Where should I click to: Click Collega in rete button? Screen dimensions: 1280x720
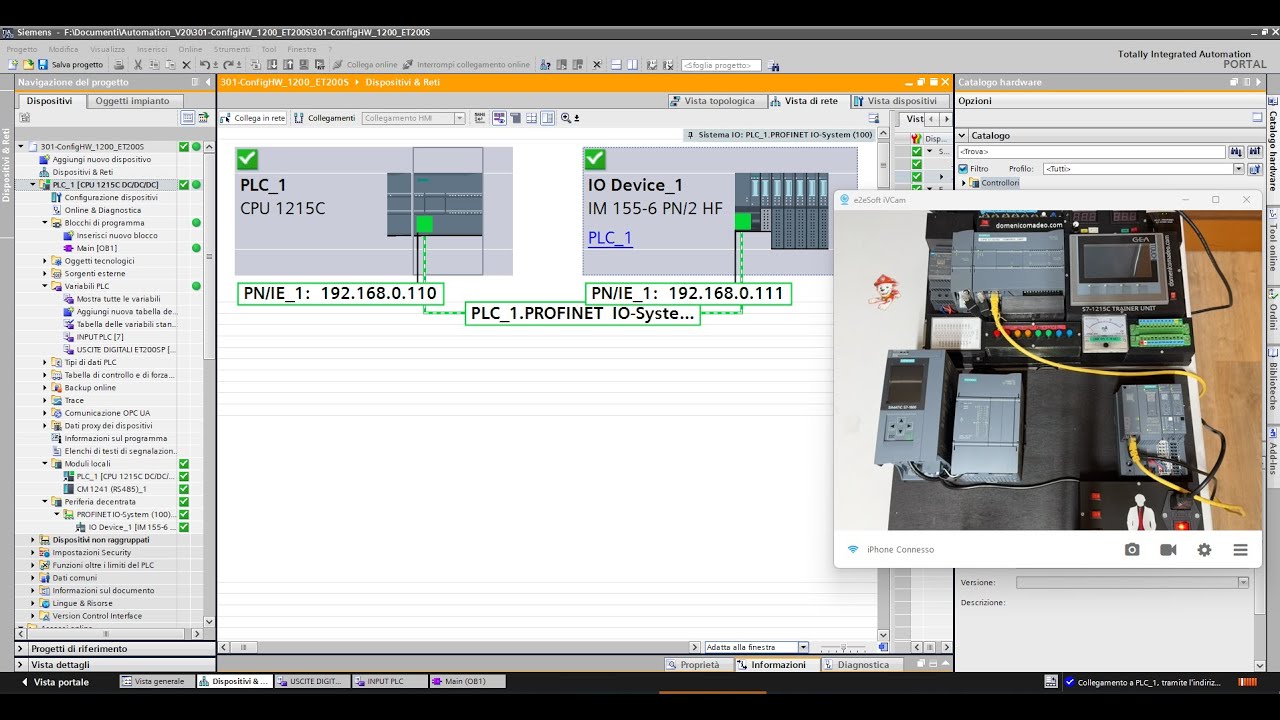click(x=254, y=118)
